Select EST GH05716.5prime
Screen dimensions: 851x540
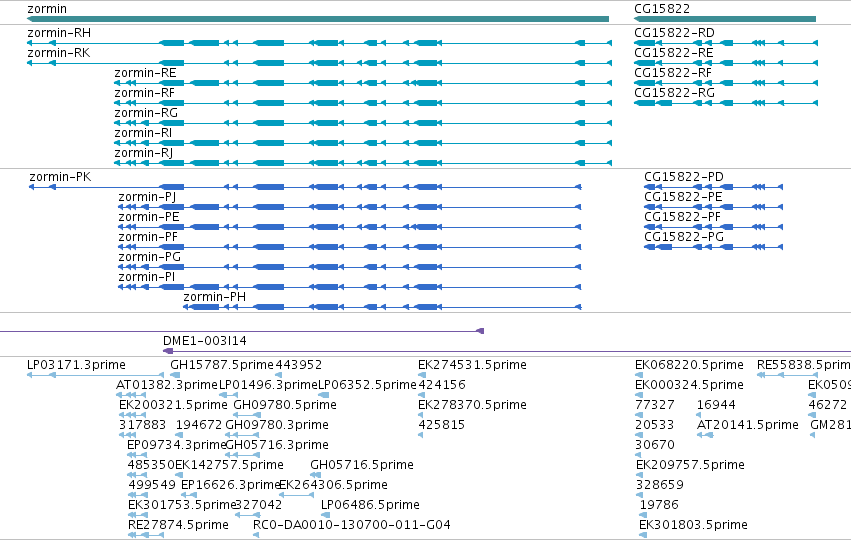(x=362, y=465)
